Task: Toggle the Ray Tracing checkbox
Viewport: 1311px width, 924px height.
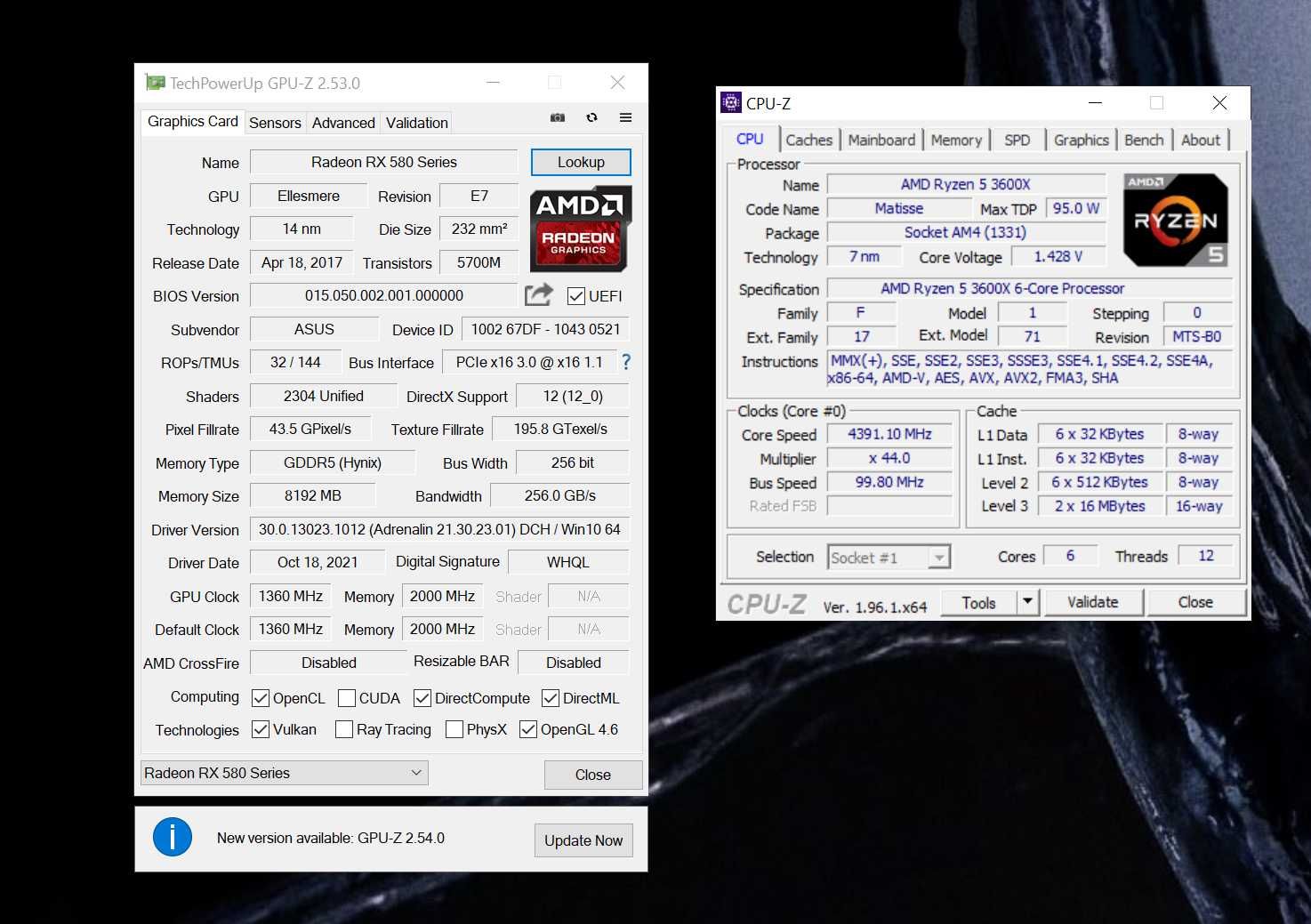Action: tap(344, 729)
